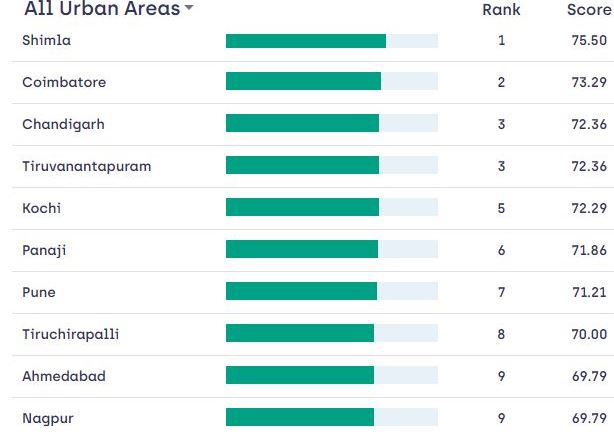Open the Tiruvananthapuram entry
This screenshot has width=614, height=445.
coord(87,166)
